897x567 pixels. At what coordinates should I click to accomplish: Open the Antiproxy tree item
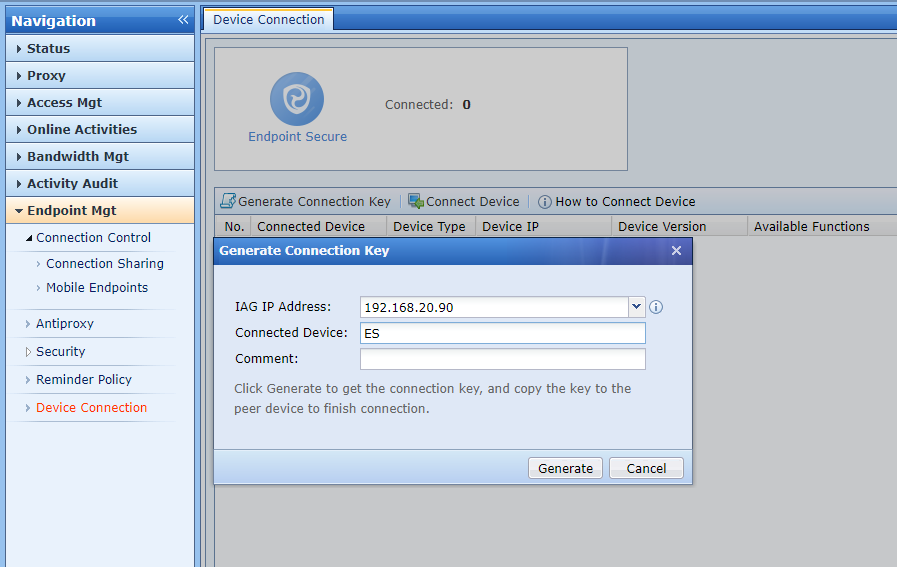(65, 324)
